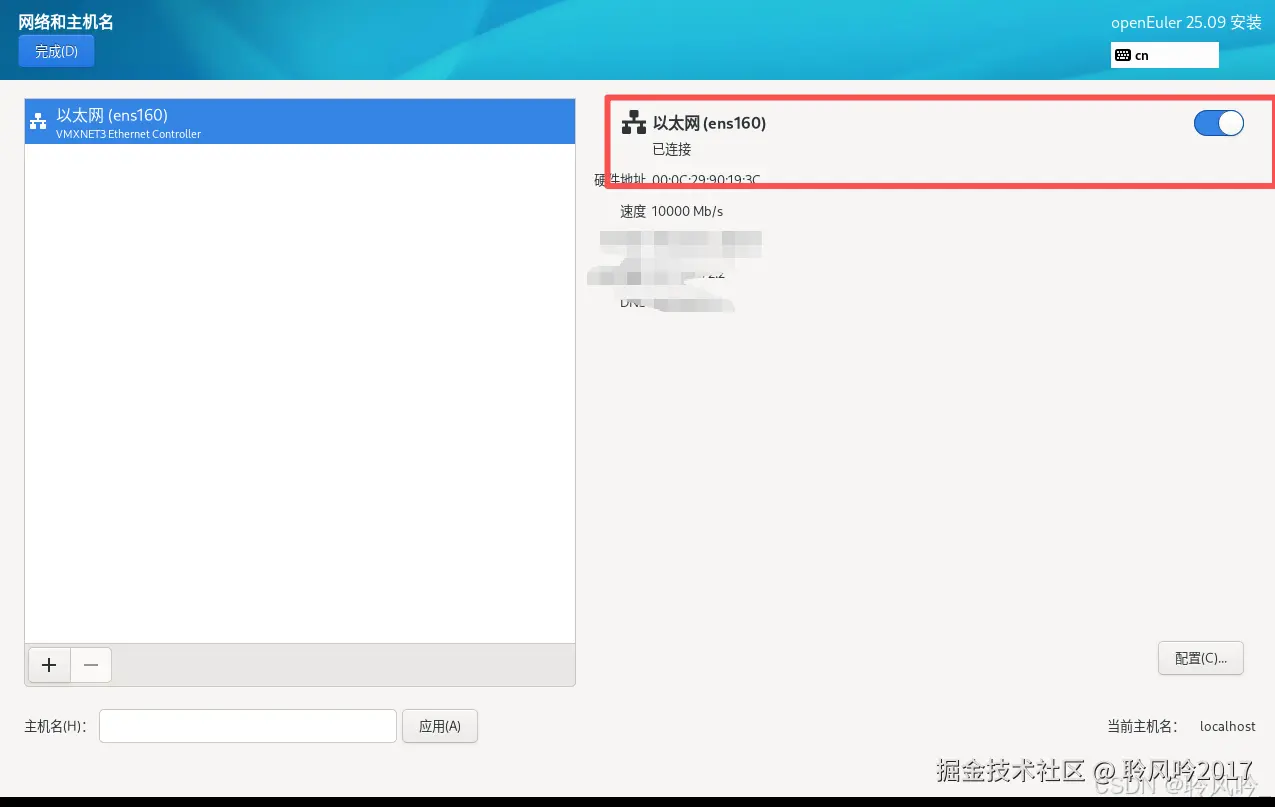Focus the 主机名(H) hostname text field
This screenshot has width=1275, height=807.
pos(248,726)
